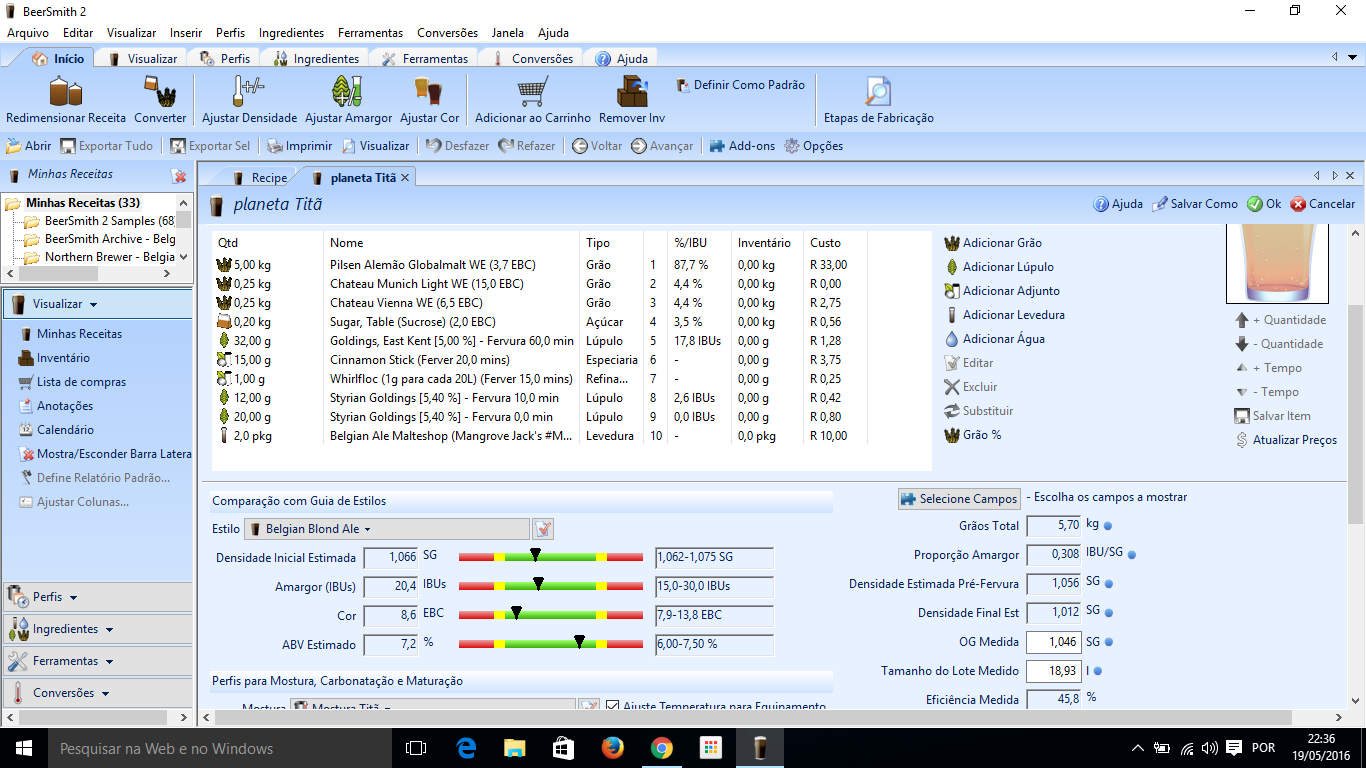Click Adicionar Água water drop

point(952,339)
